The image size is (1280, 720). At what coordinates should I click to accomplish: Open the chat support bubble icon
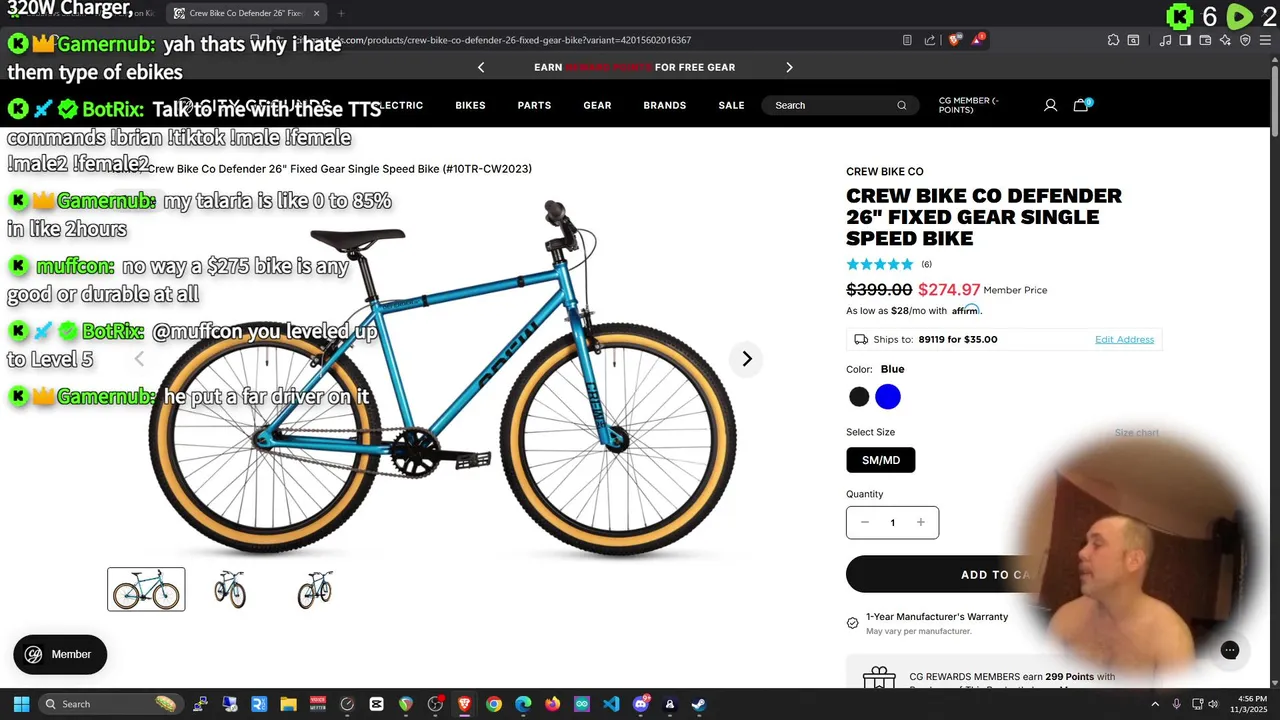coord(1230,651)
